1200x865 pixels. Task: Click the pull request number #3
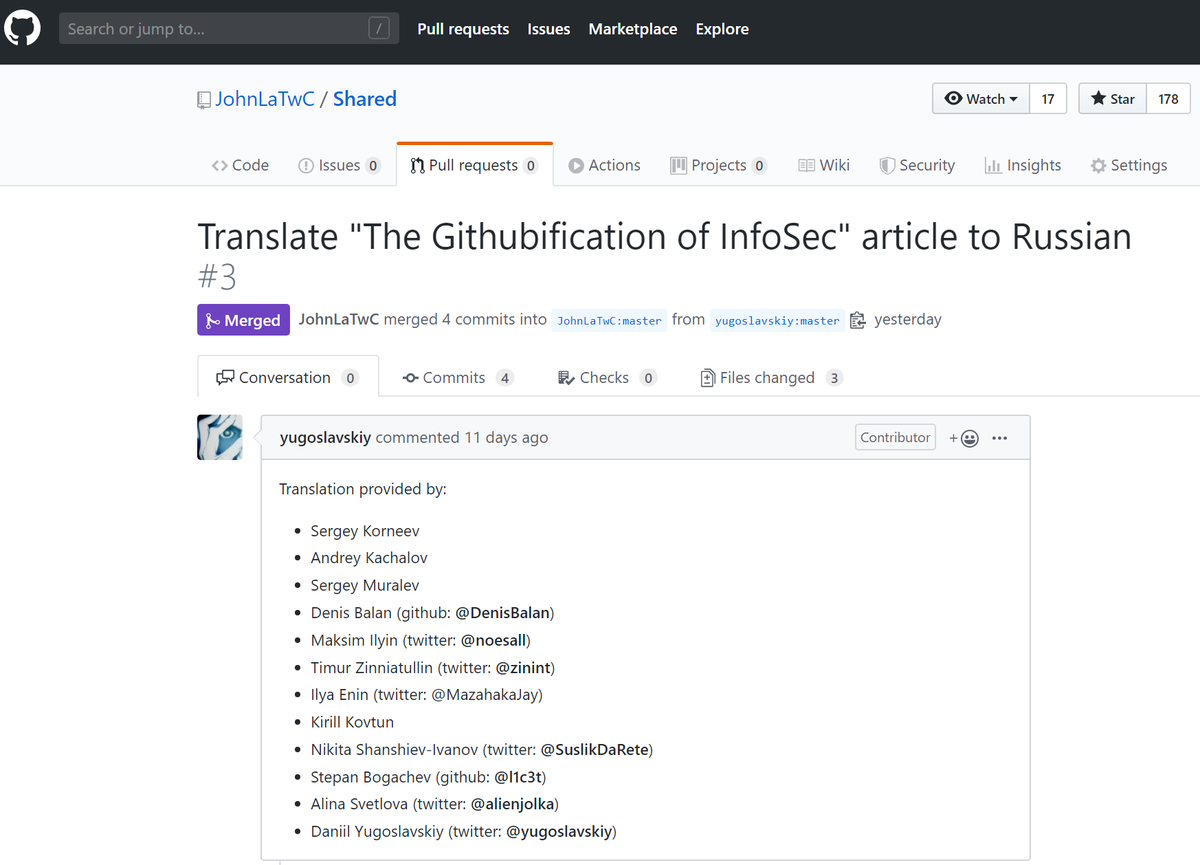217,277
